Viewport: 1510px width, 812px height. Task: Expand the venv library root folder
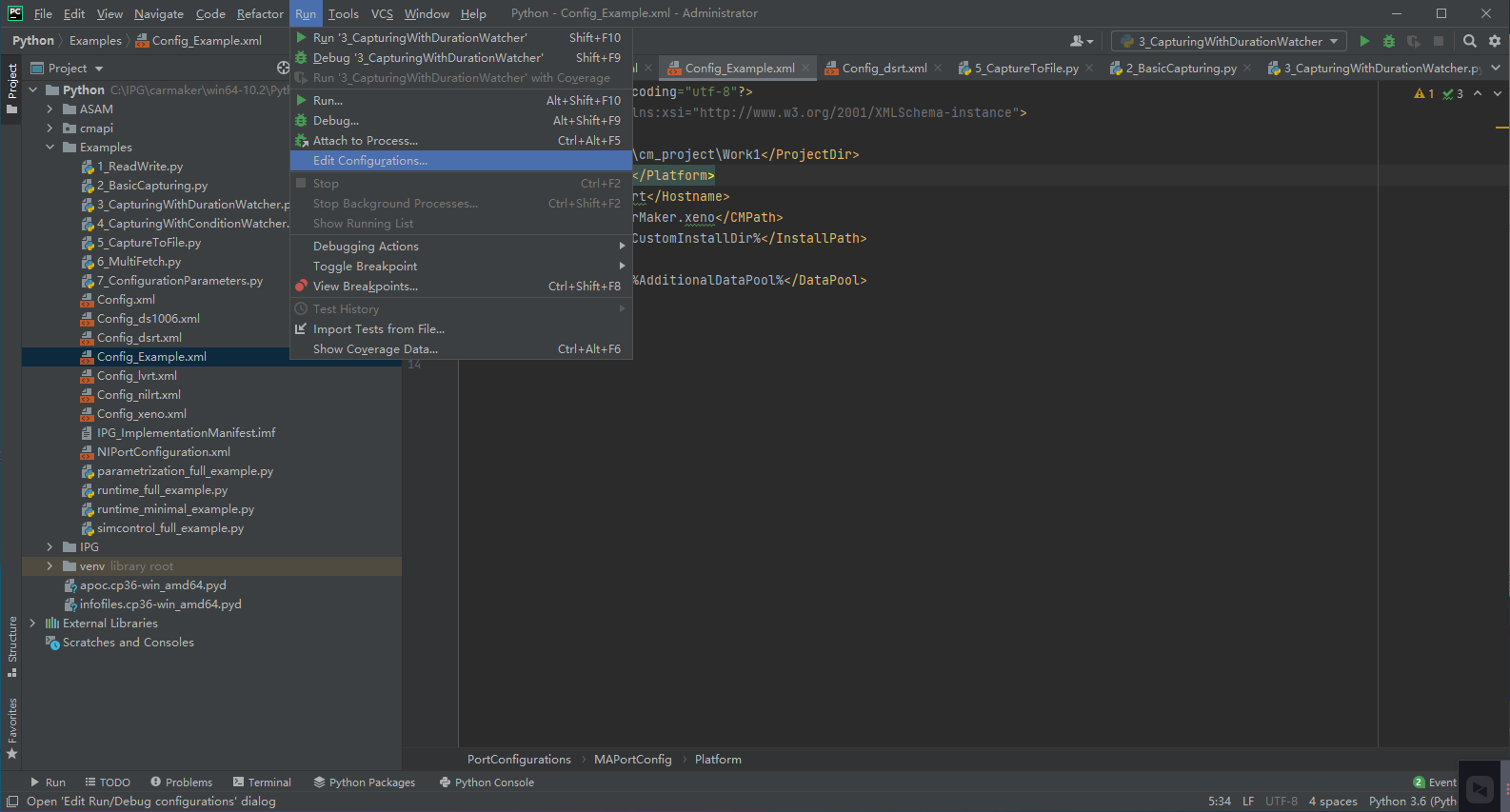click(50, 566)
